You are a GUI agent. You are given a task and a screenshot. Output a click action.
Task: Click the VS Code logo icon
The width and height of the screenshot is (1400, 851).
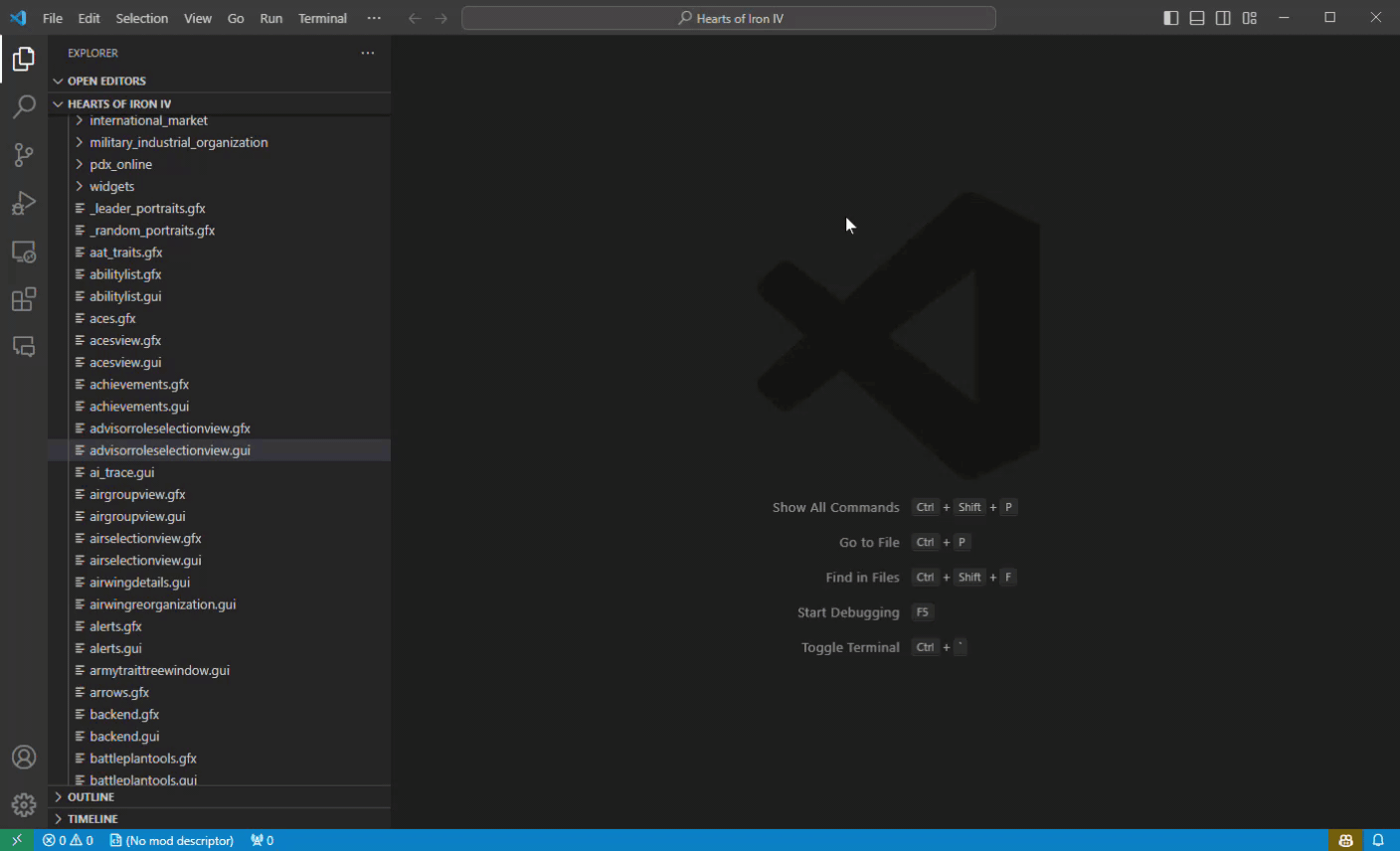click(x=18, y=18)
